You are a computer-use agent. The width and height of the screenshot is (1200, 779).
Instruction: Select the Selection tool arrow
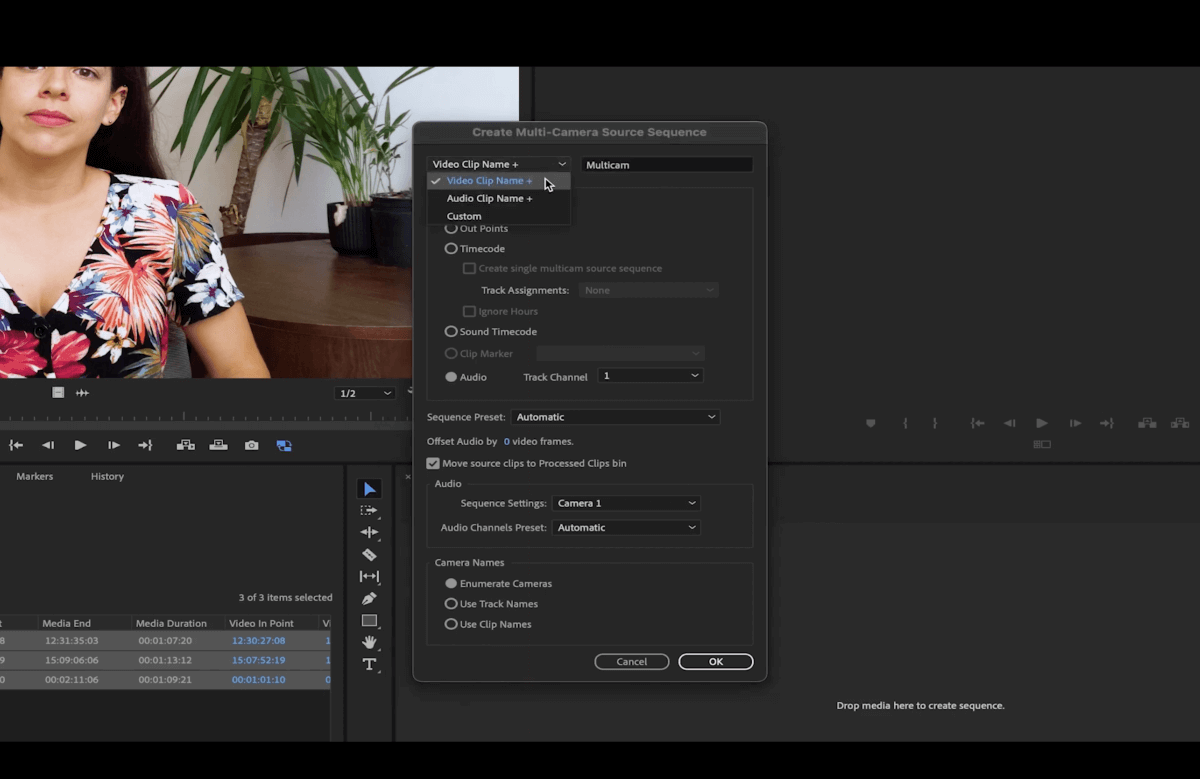[369, 489]
